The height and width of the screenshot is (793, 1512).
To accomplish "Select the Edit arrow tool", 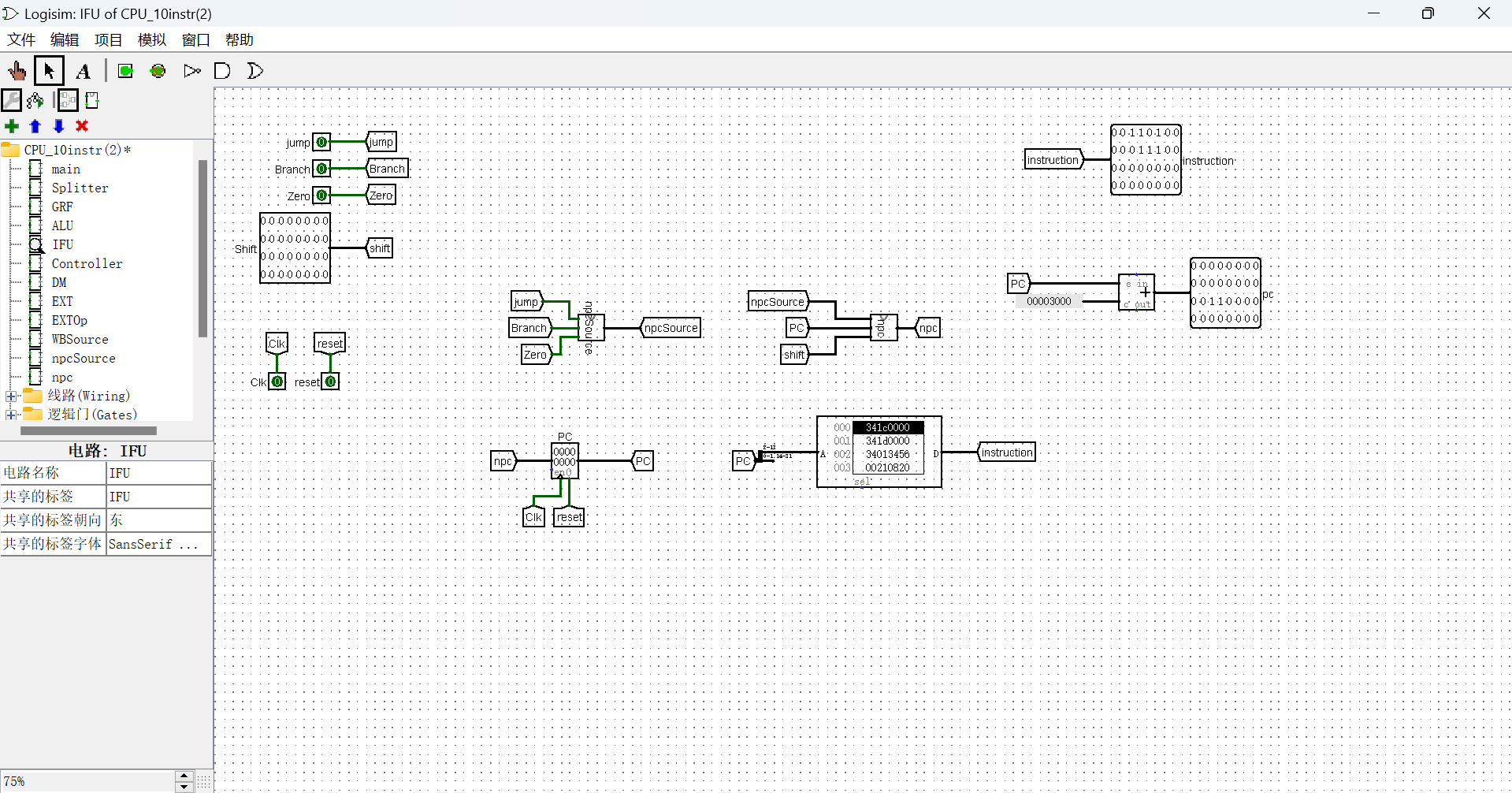I will pos(49,71).
